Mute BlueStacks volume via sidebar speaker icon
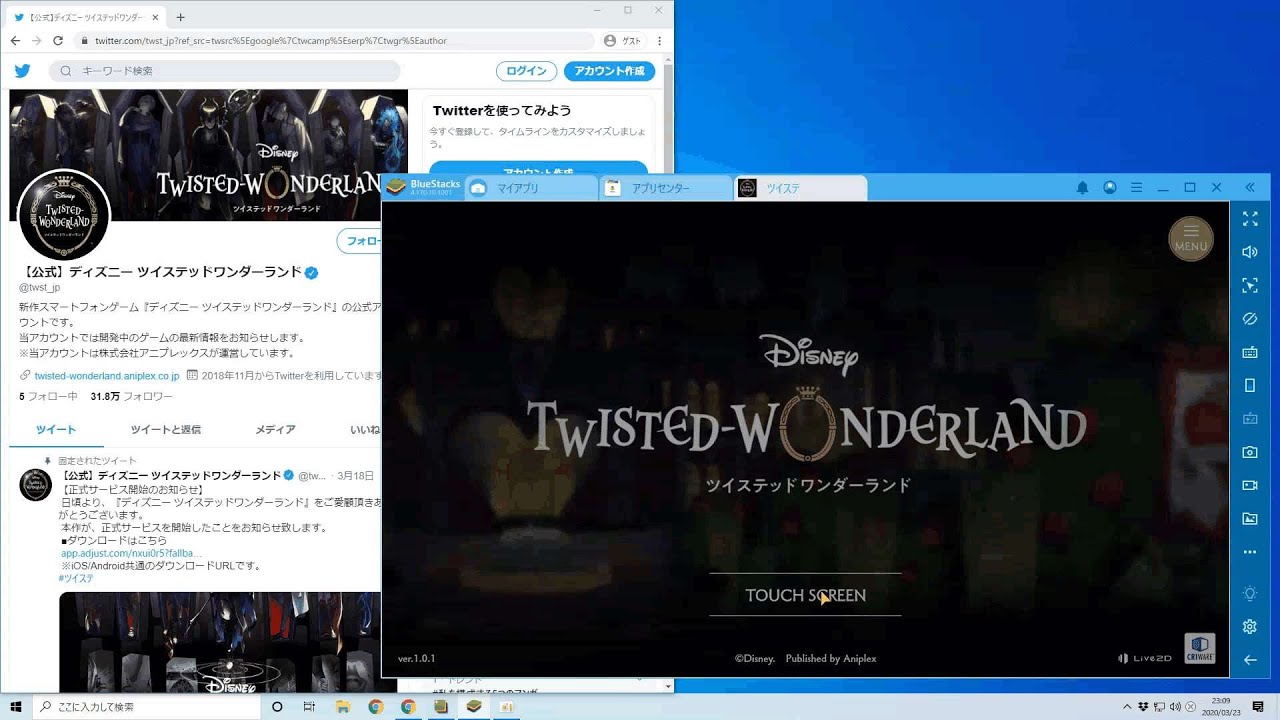The image size is (1280, 720). tap(1249, 252)
